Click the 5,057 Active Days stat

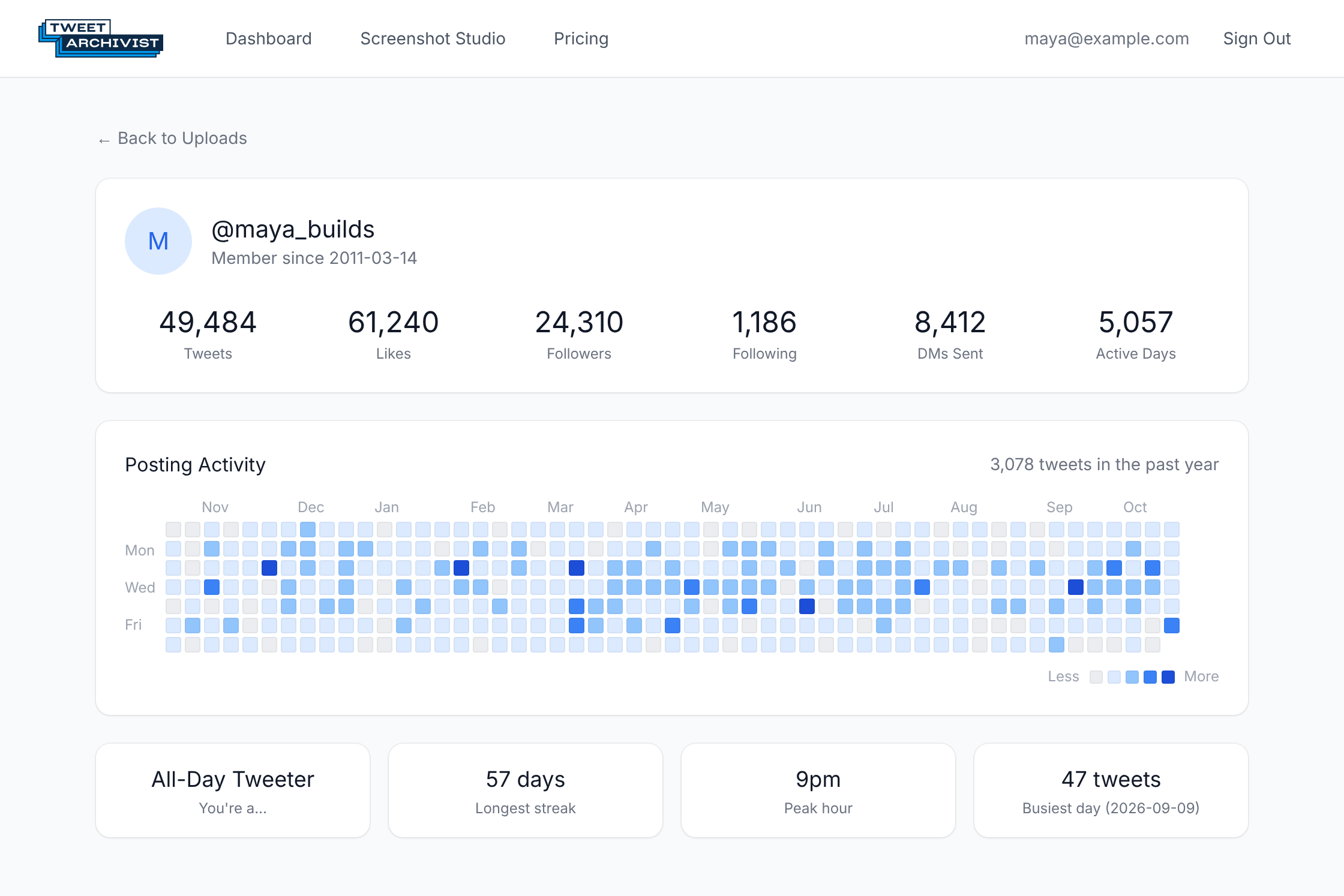pos(1136,334)
